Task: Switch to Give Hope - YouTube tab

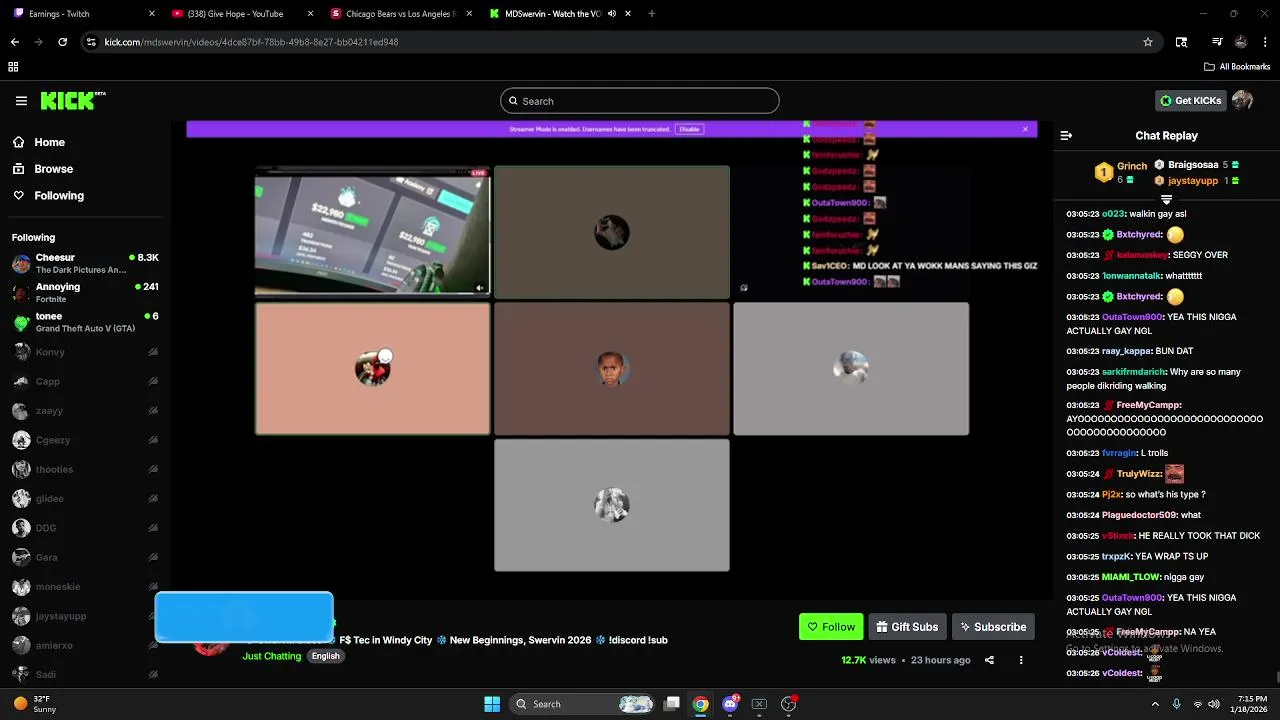Action: 242,14
